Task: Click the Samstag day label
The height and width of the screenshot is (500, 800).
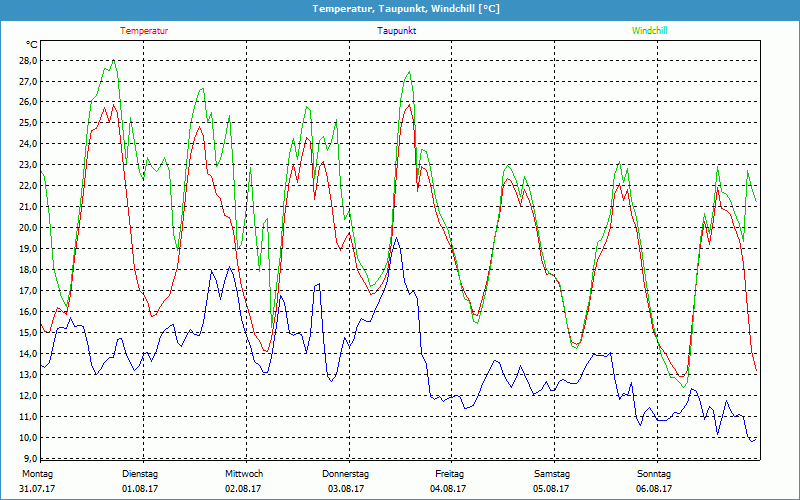Action: (x=552, y=474)
